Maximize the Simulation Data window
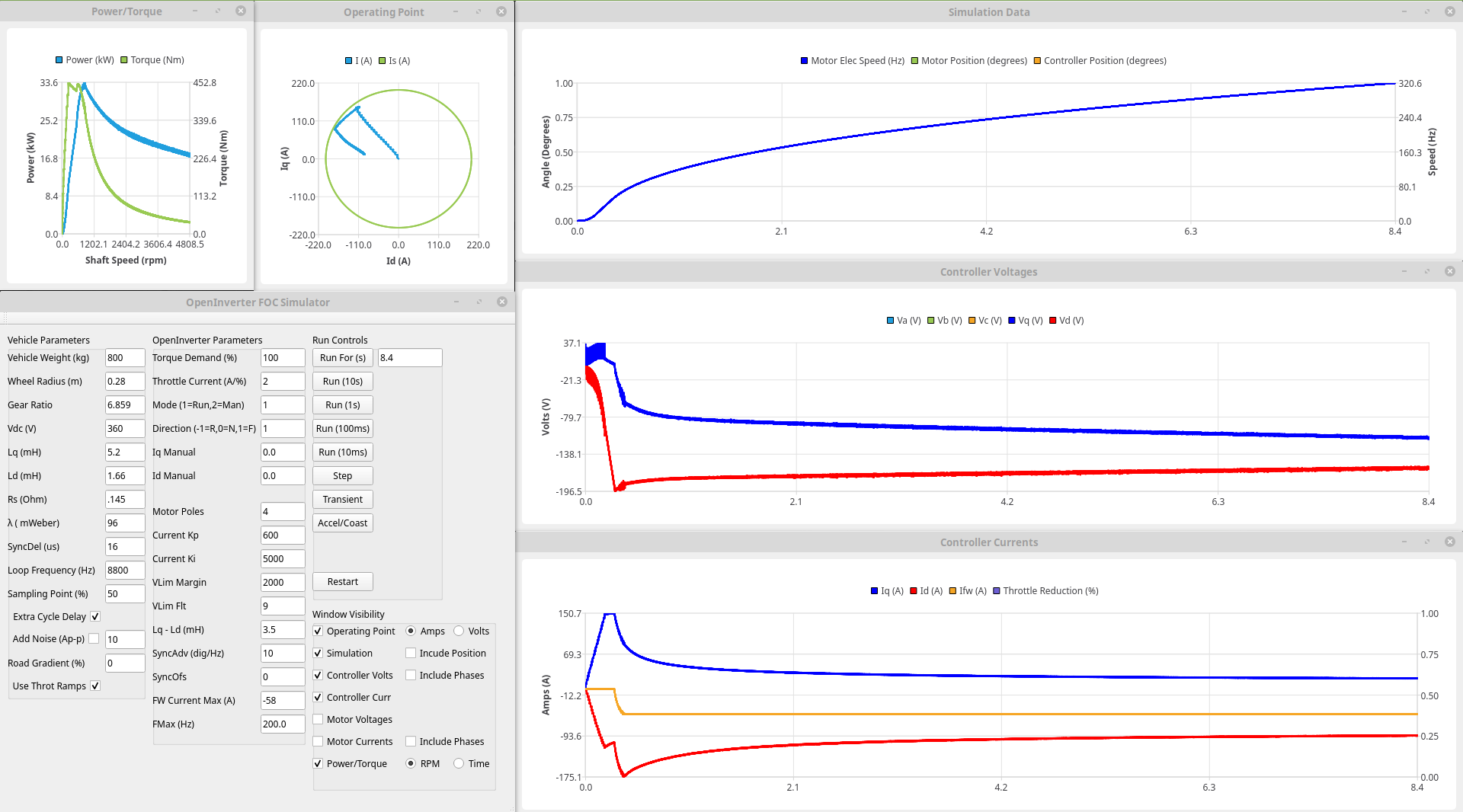Image resolution: width=1463 pixels, height=812 pixels. click(1427, 11)
